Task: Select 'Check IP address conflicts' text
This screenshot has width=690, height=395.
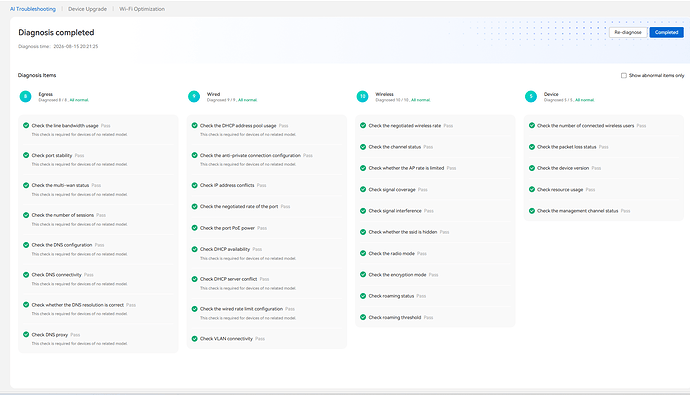Action: coord(227,185)
